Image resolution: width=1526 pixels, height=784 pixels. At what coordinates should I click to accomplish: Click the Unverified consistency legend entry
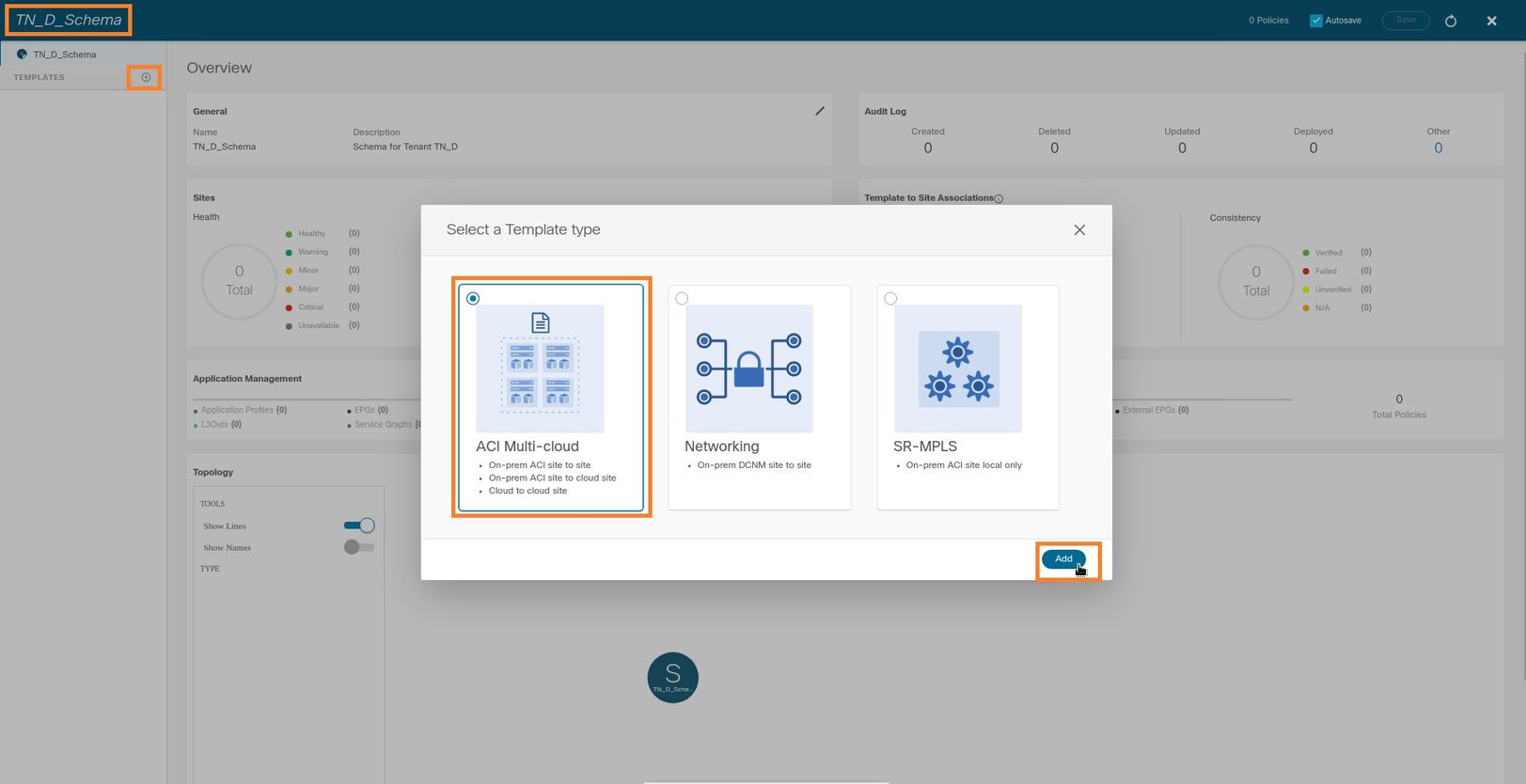(1337, 290)
